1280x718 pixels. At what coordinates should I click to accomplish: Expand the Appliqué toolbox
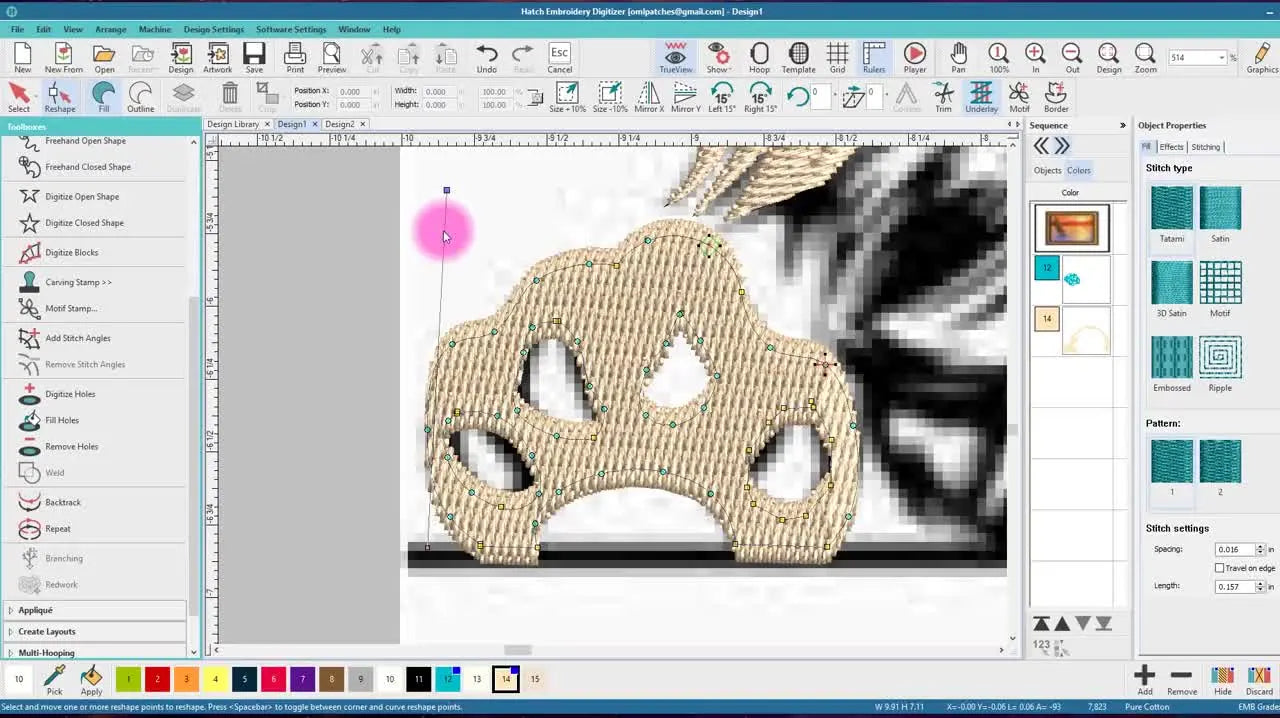pyautogui.click(x=96, y=610)
